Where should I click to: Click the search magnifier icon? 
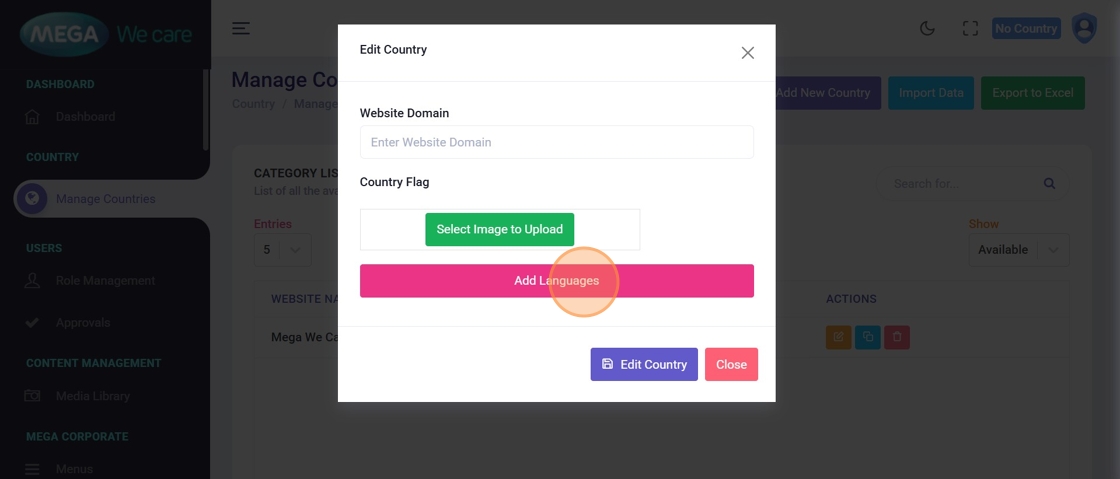[1049, 184]
